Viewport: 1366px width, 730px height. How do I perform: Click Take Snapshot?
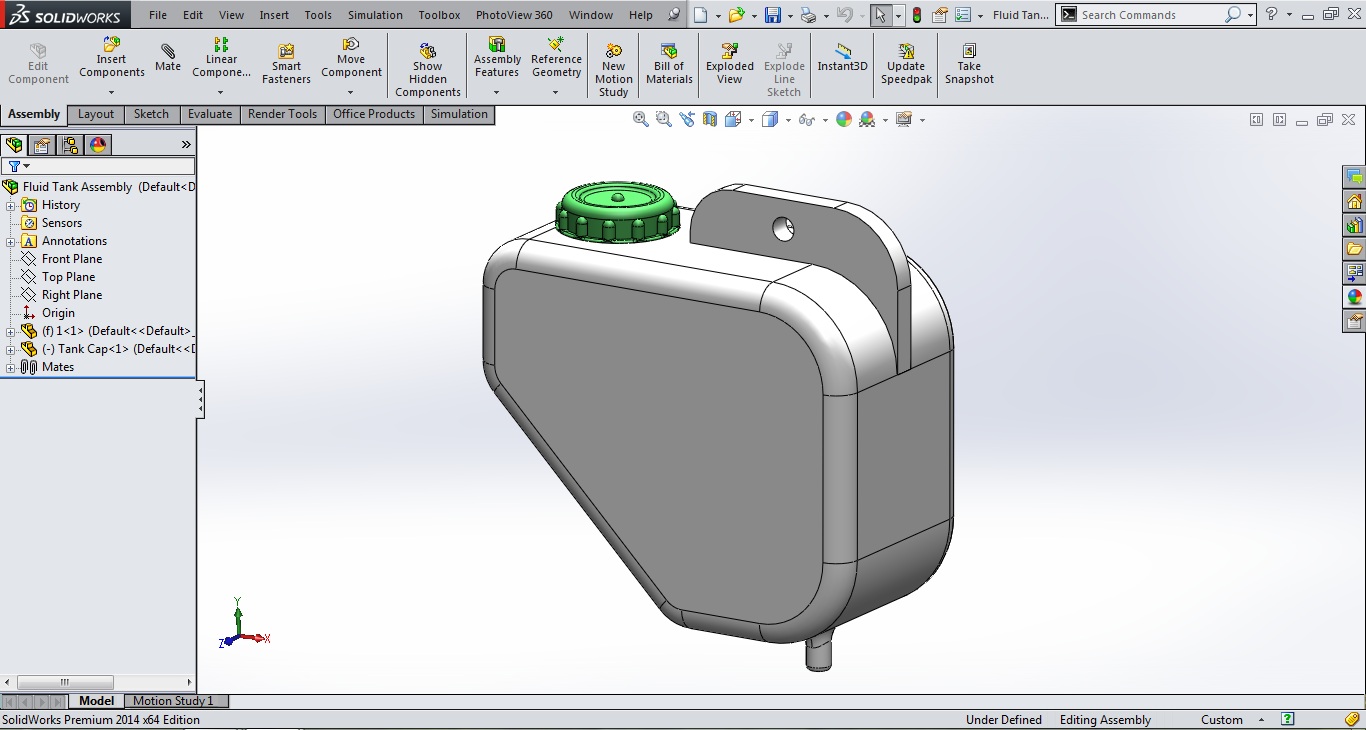[x=969, y=65]
